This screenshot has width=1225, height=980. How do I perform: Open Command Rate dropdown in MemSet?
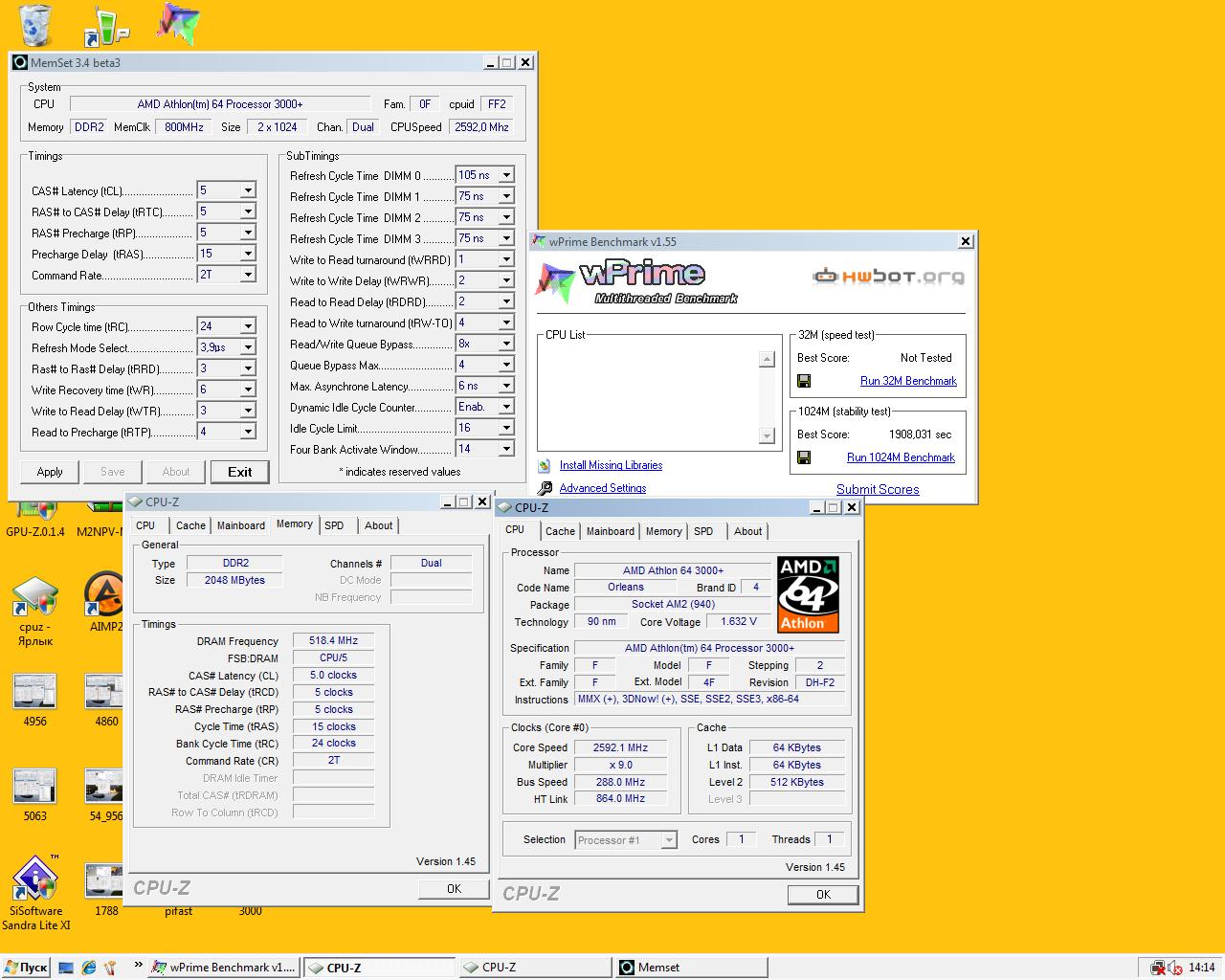tap(248, 275)
